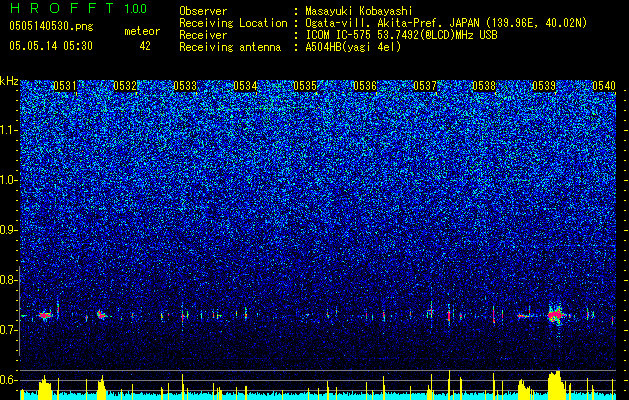629x400 pixels.
Task: Click the 0540 time marker
Action: pyautogui.click(x=604, y=86)
